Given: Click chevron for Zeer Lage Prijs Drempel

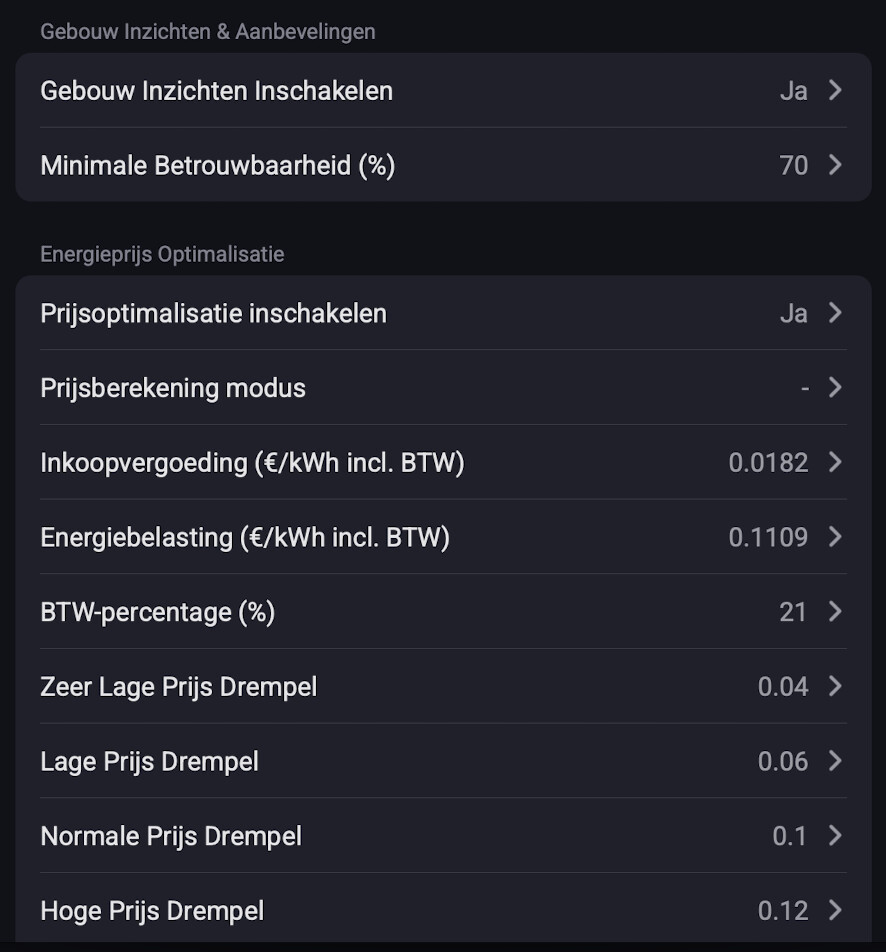Looking at the screenshot, I should pyautogui.click(x=836, y=686).
